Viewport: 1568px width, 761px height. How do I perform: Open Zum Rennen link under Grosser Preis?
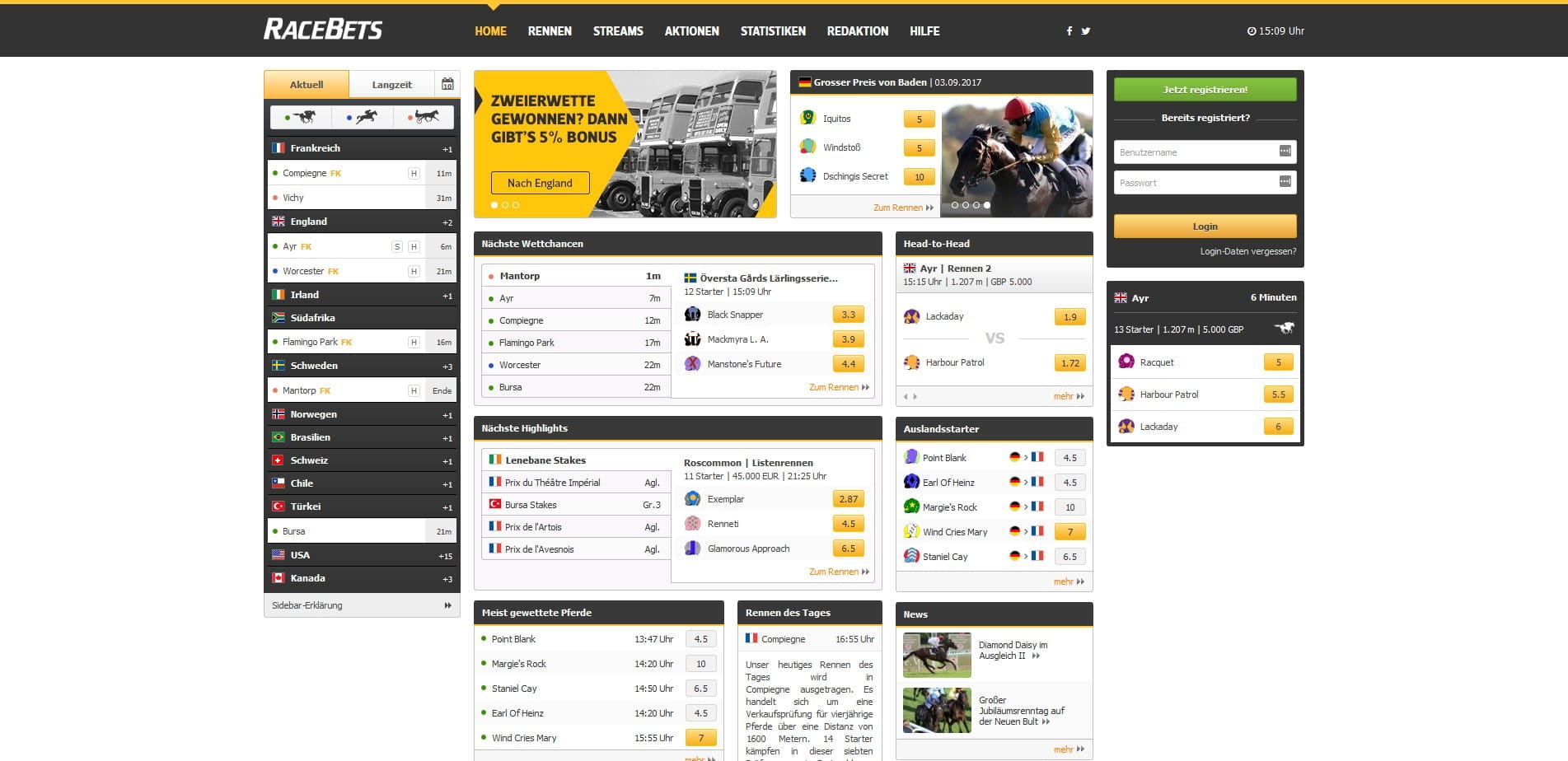[903, 208]
